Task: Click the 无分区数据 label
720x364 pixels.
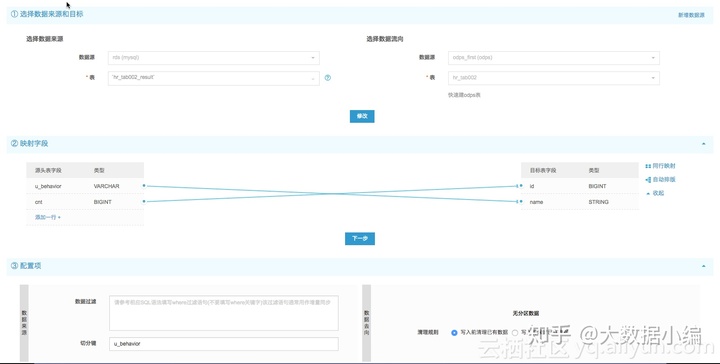Action: tap(526, 314)
